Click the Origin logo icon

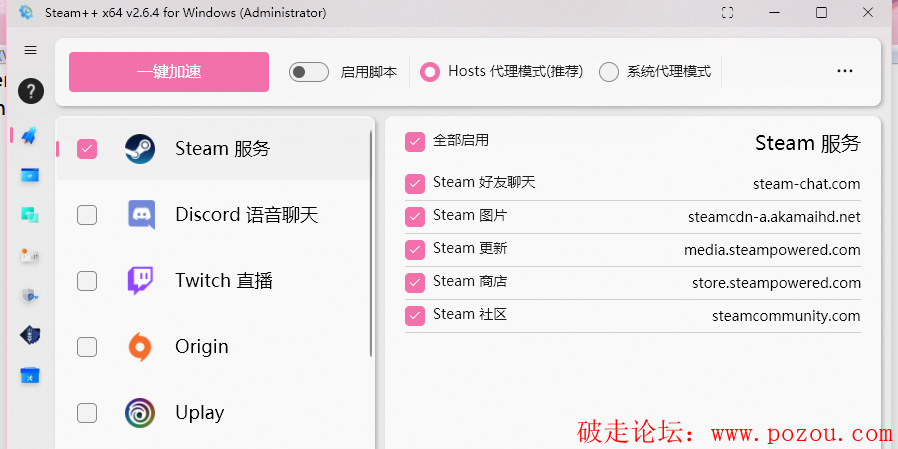(140, 347)
